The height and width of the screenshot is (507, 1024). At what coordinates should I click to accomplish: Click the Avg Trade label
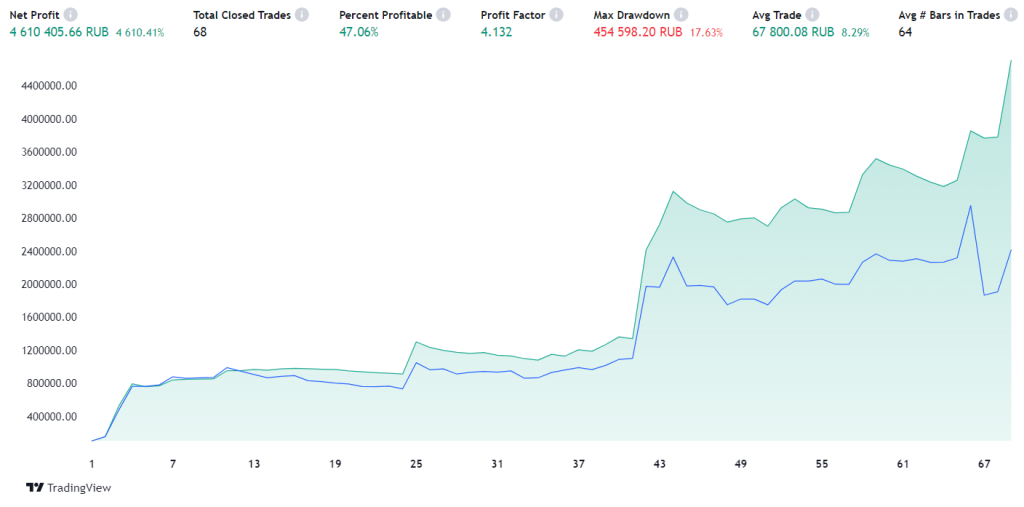tap(777, 15)
